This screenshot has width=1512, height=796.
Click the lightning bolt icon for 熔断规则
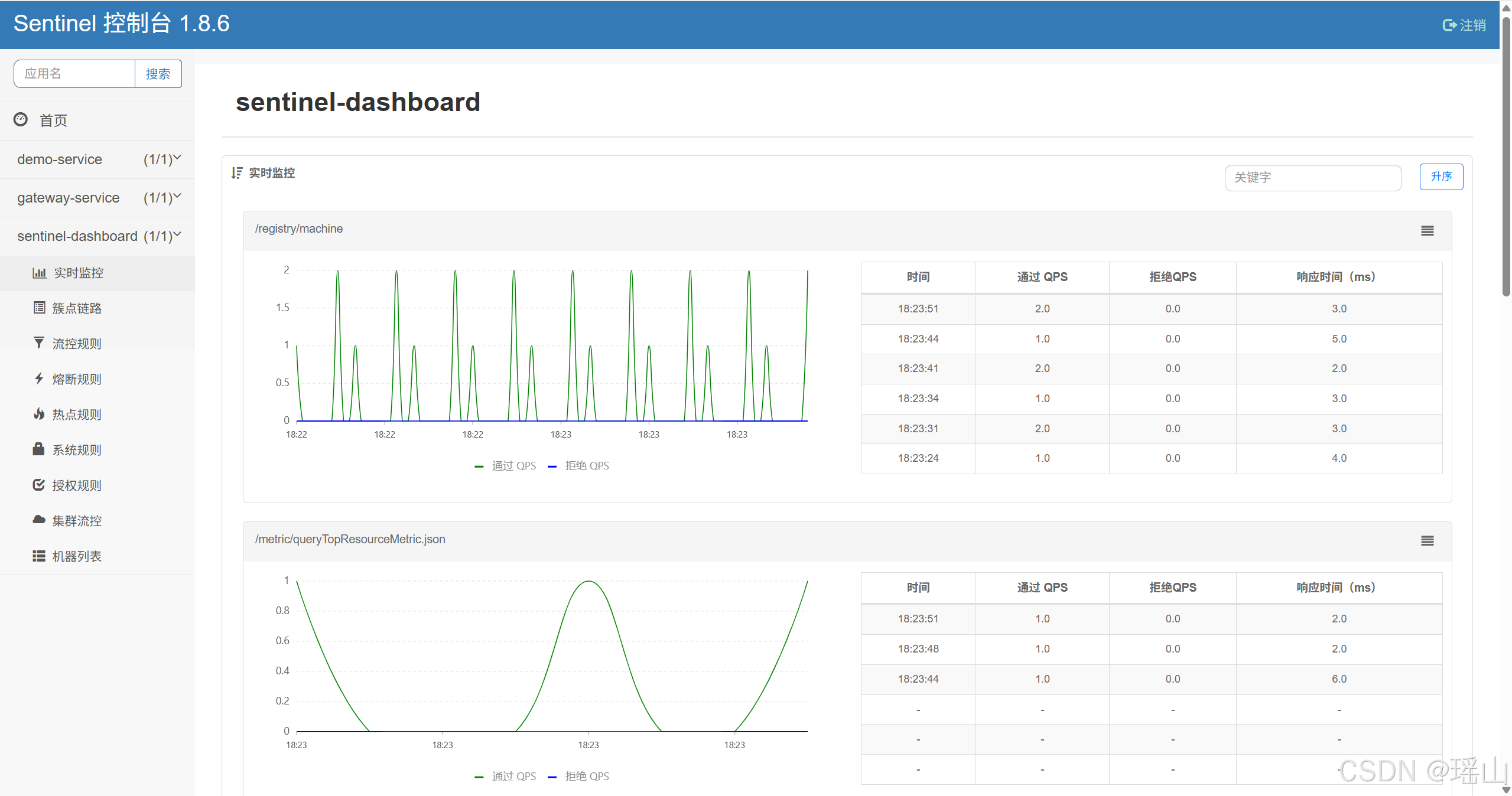coord(39,379)
